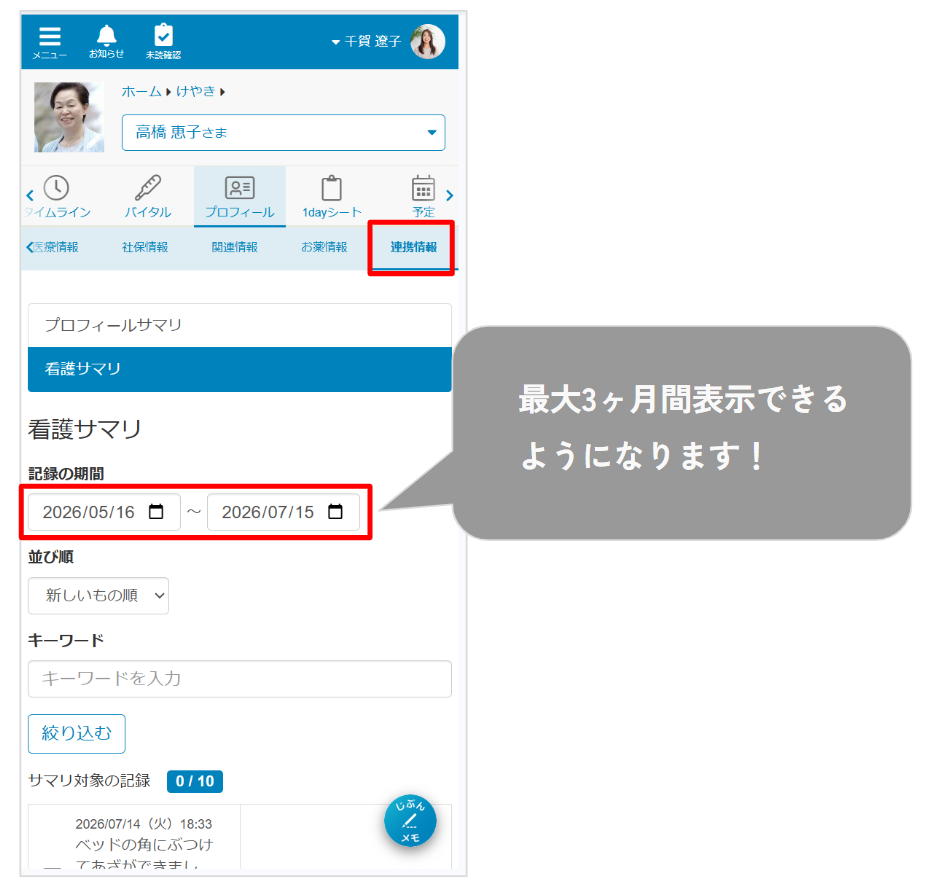This screenshot has height=894, width=946.
Task: Click the 絞り込む filter button
Action: point(77,734)
